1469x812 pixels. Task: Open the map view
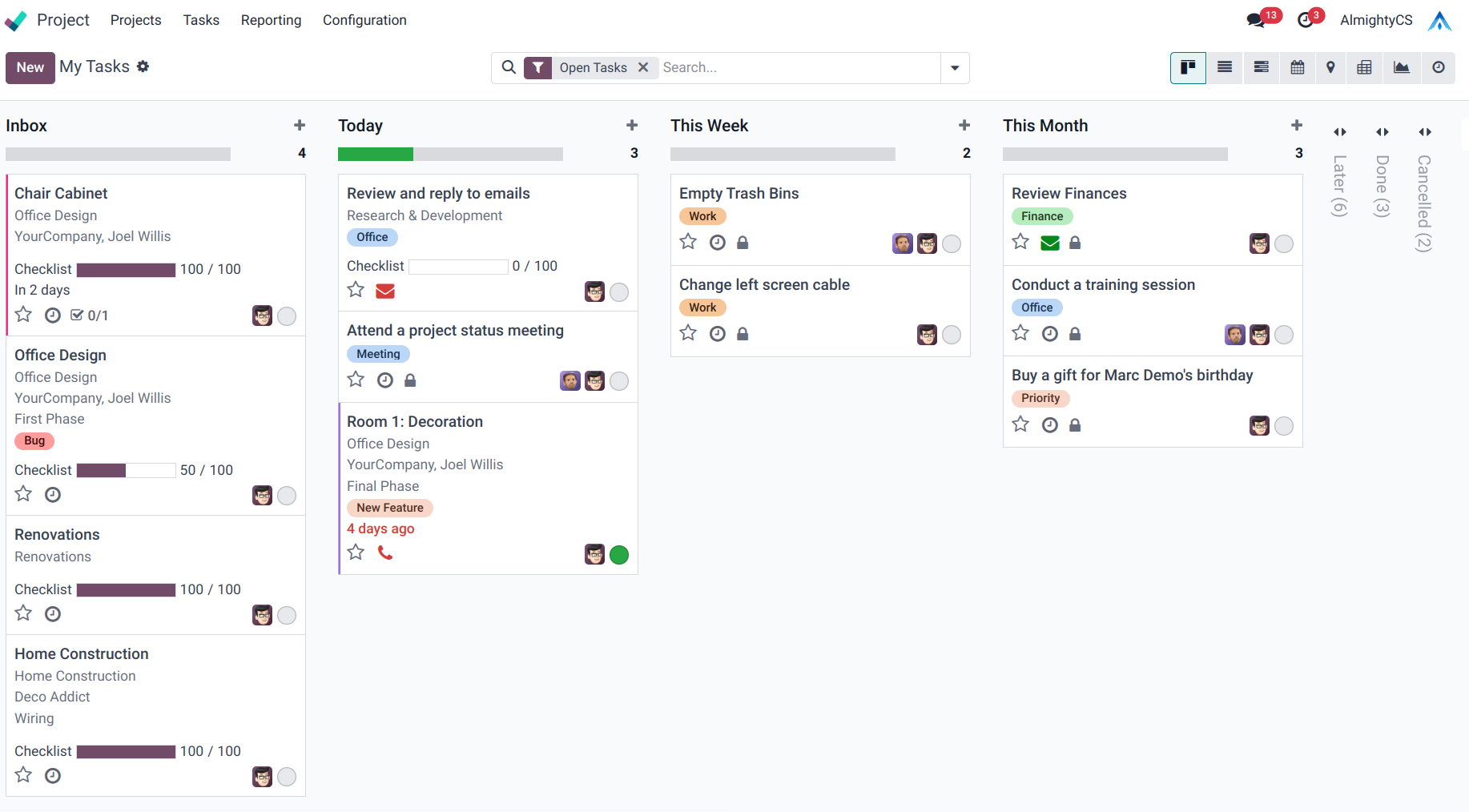pyautogui.click(x=1330, y=67)
